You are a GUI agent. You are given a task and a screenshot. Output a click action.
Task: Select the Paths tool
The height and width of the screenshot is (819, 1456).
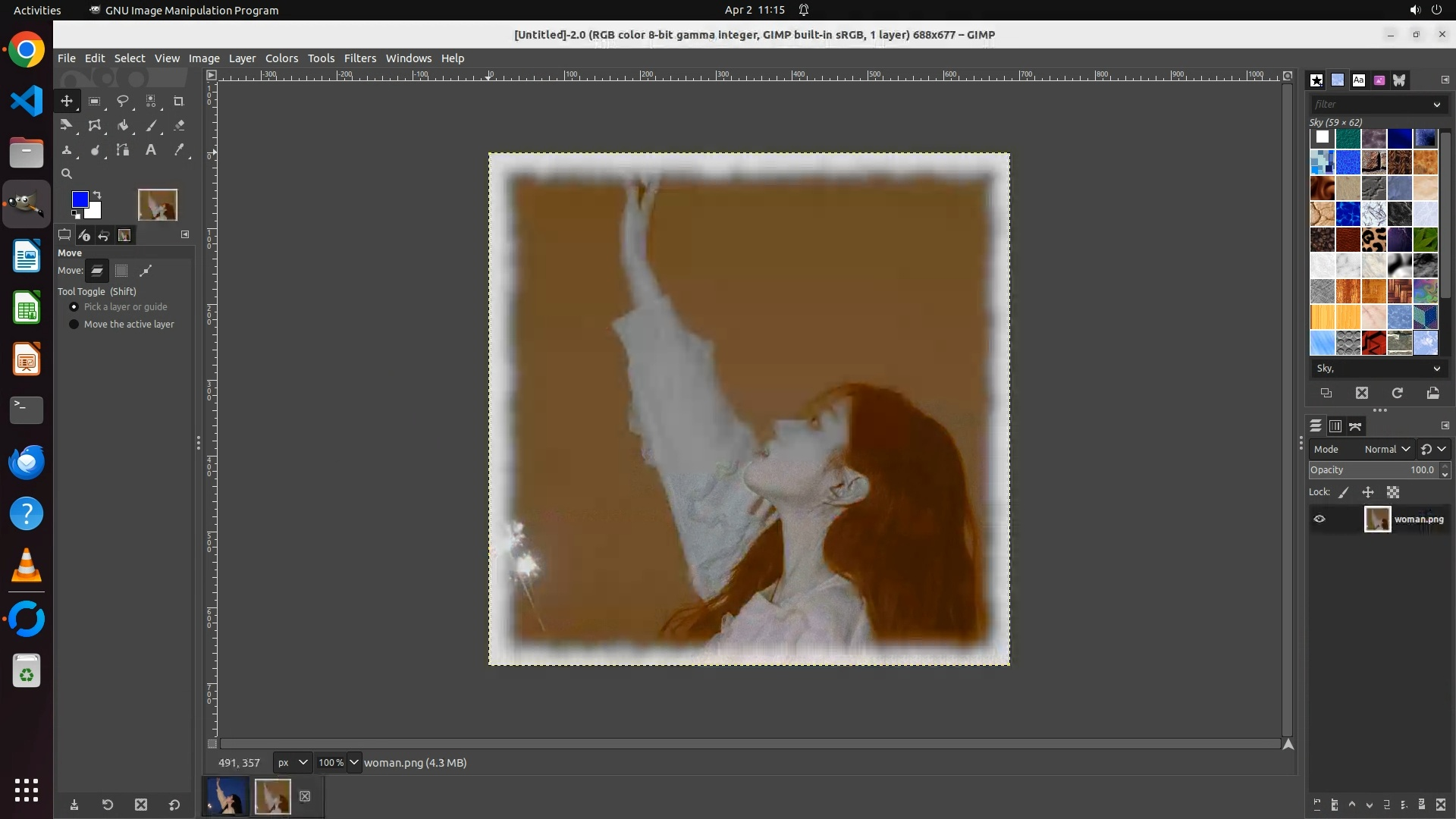[122, 150]
